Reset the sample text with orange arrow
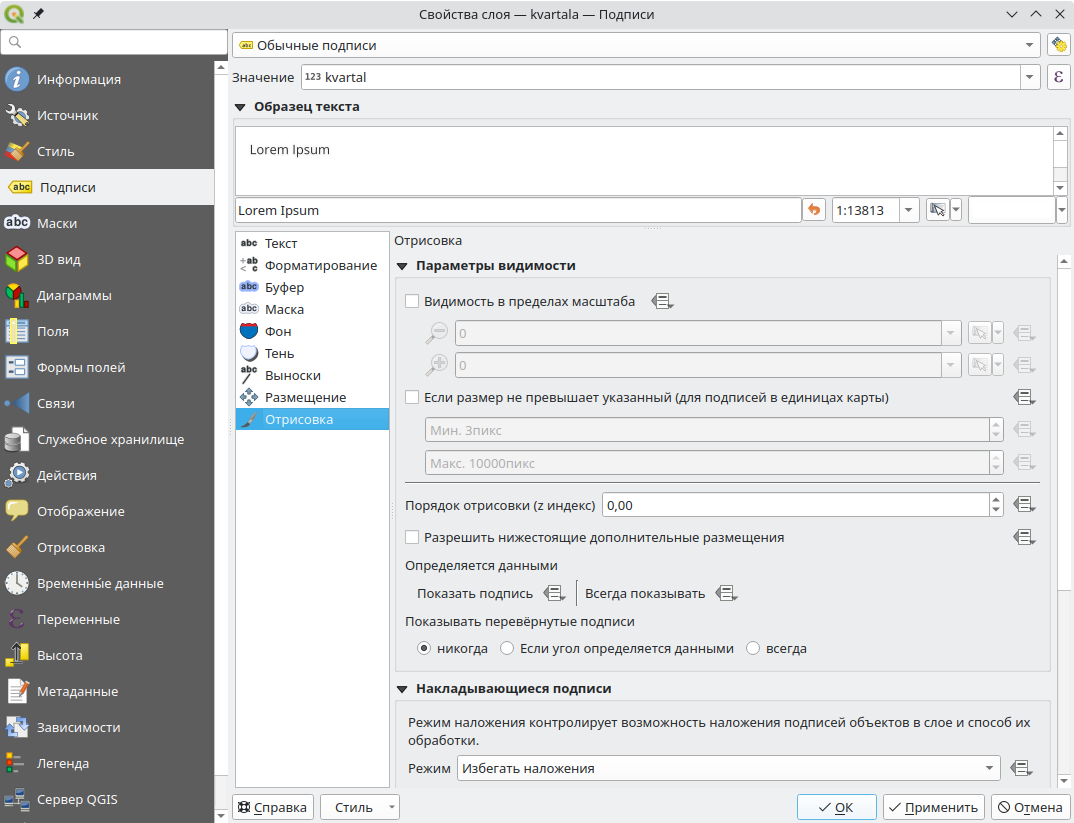Screen dimensions: 1074x823 pyautogui.click(x=814, y=210)
